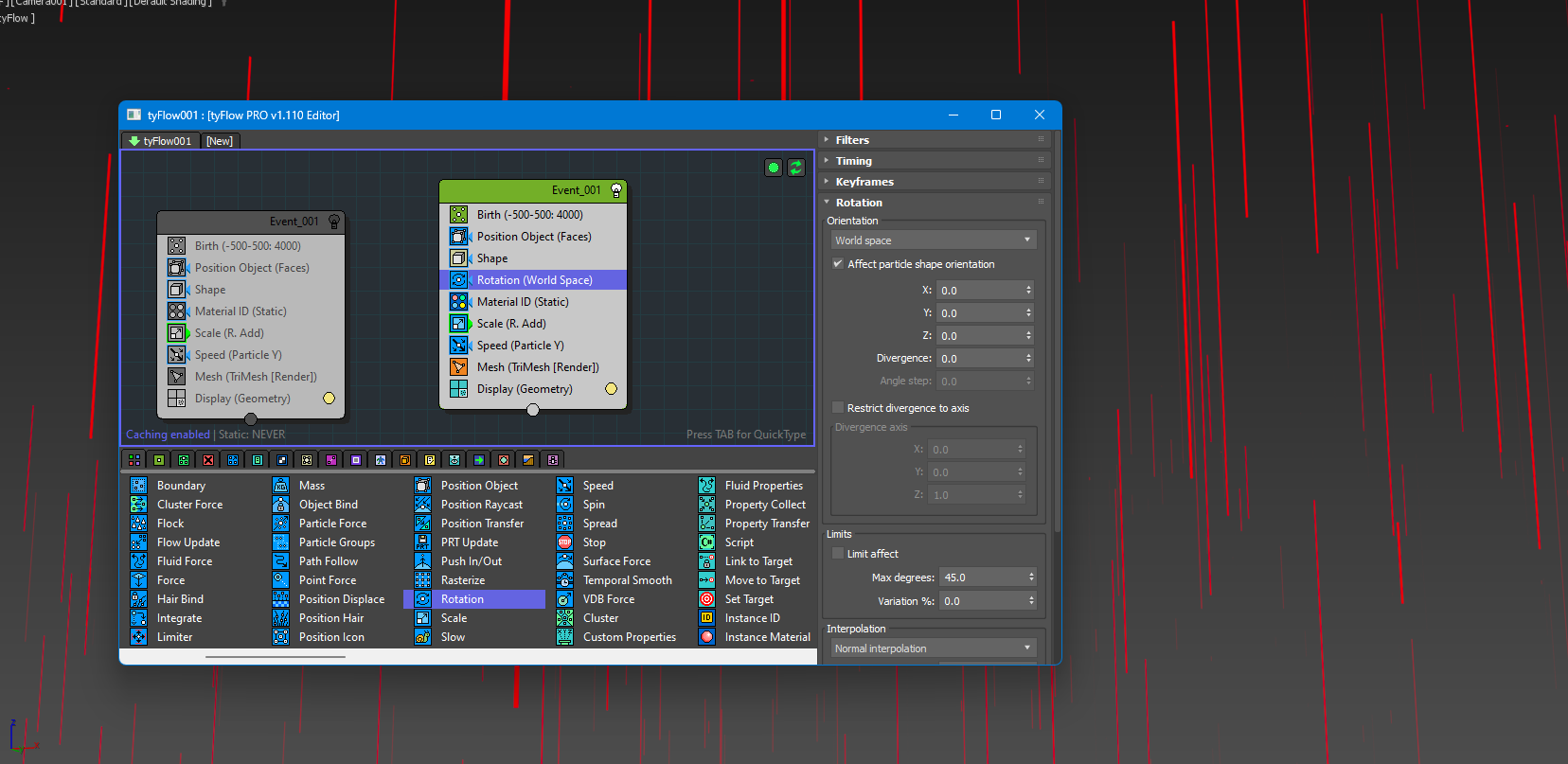Click the Property Transfer operator label
The width and height of the screenshot is (1568, 764).
click(x=767, y=524)
